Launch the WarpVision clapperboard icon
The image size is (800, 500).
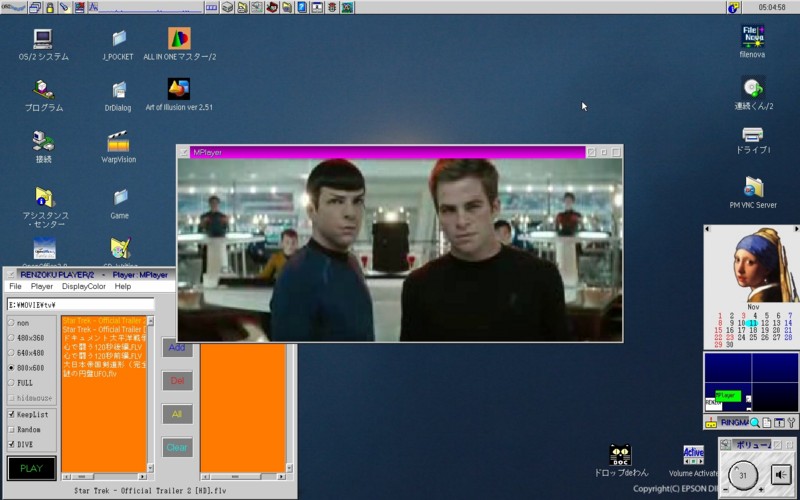(118, 141)
